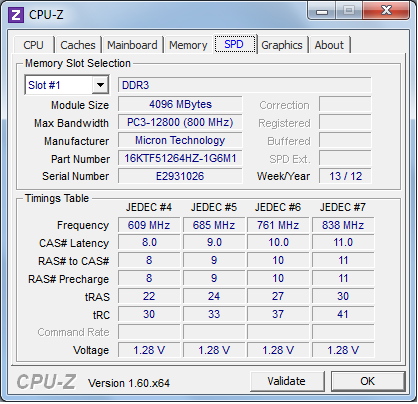The width and height of the screenshot is (418, 404).
Task: Click the JEDEC #7 column header
Action: coord(343,207)
